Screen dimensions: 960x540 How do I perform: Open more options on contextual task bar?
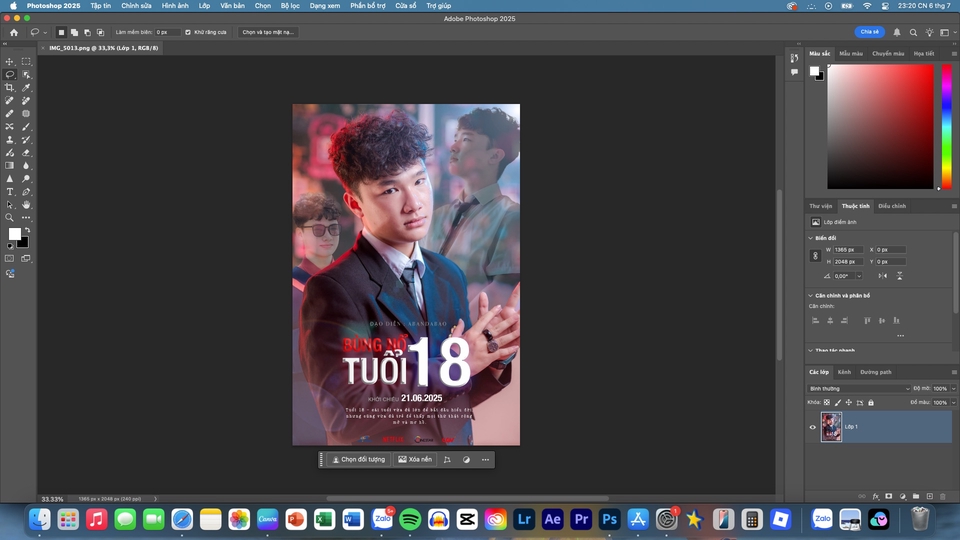pyautogui.click(x=486, y=460)
